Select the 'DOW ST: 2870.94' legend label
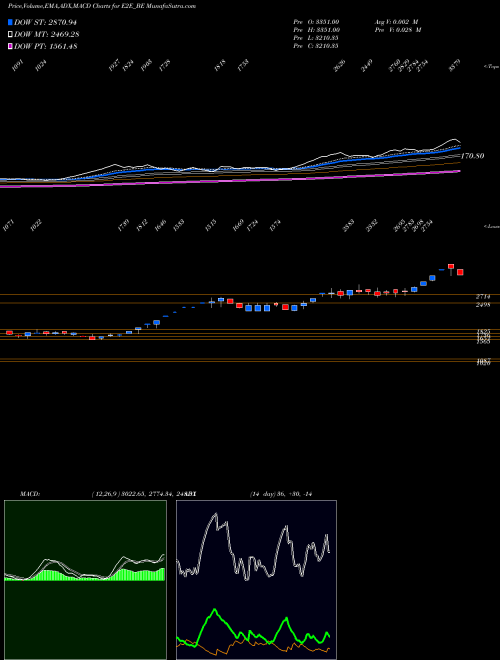The width and height of the screenshot is (500, 660). 45,22
